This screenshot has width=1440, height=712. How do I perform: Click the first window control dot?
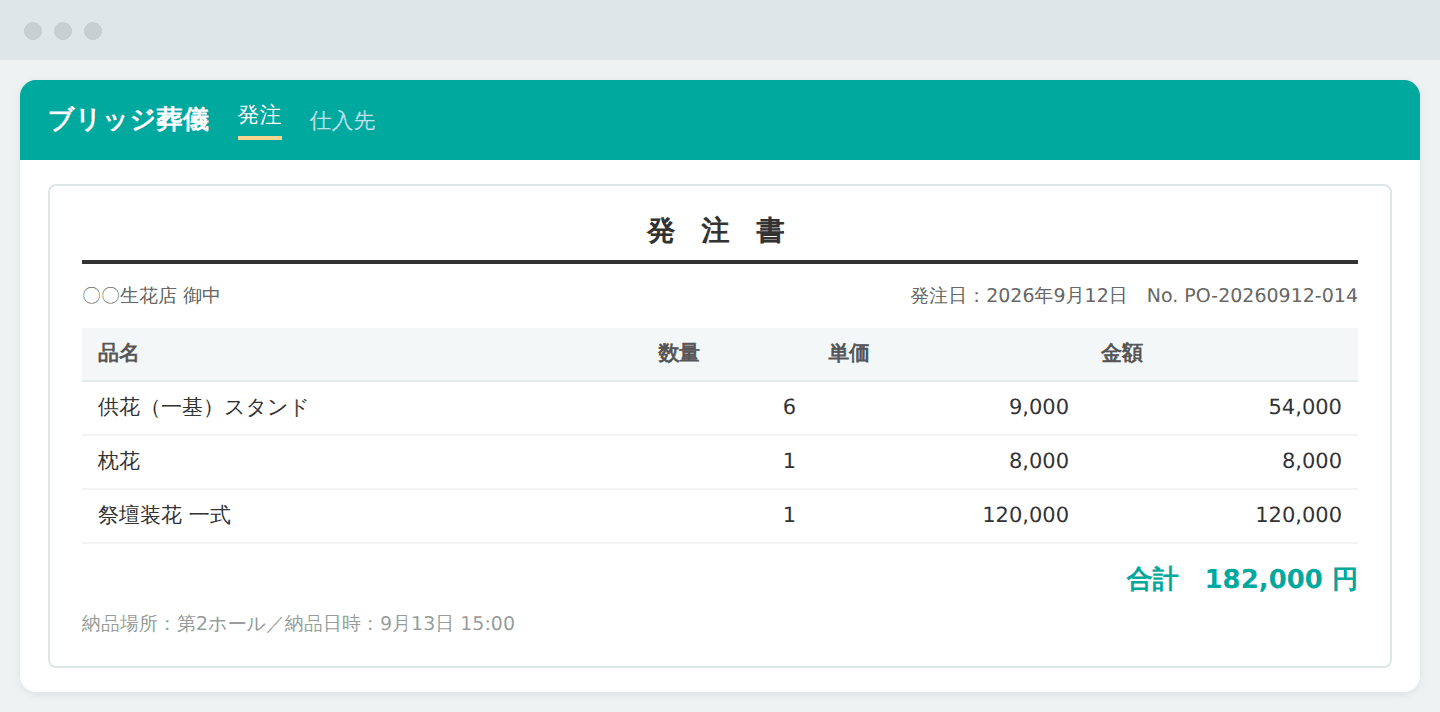[x=33, y=31]
